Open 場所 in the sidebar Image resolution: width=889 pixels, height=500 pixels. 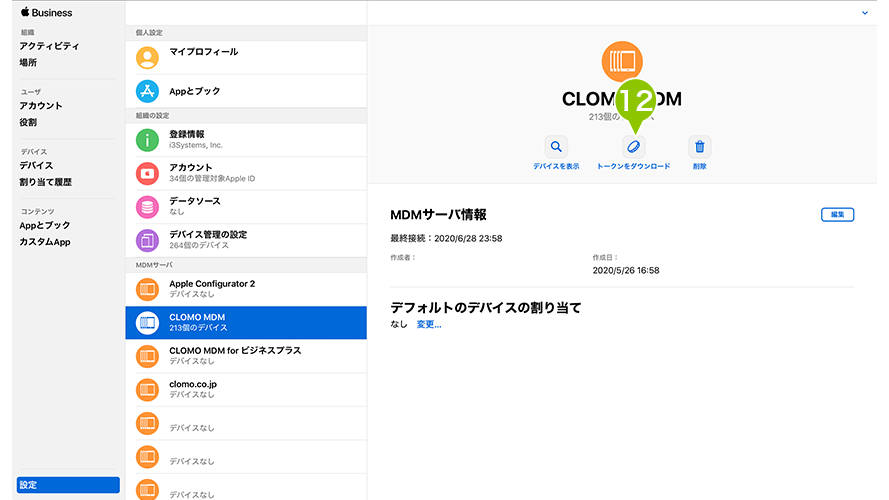point(28,62)
